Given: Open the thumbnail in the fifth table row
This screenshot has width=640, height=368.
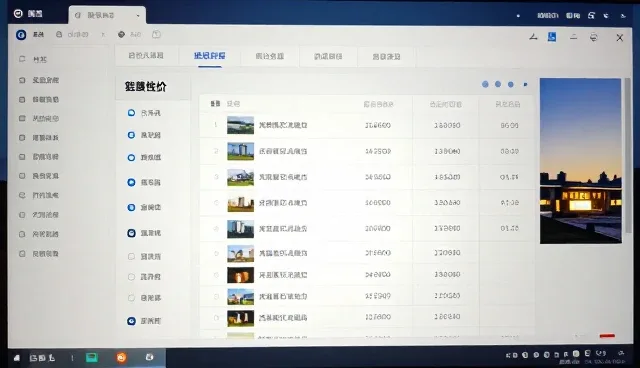Looking at the screenshot, I should [x=240, y=229].
